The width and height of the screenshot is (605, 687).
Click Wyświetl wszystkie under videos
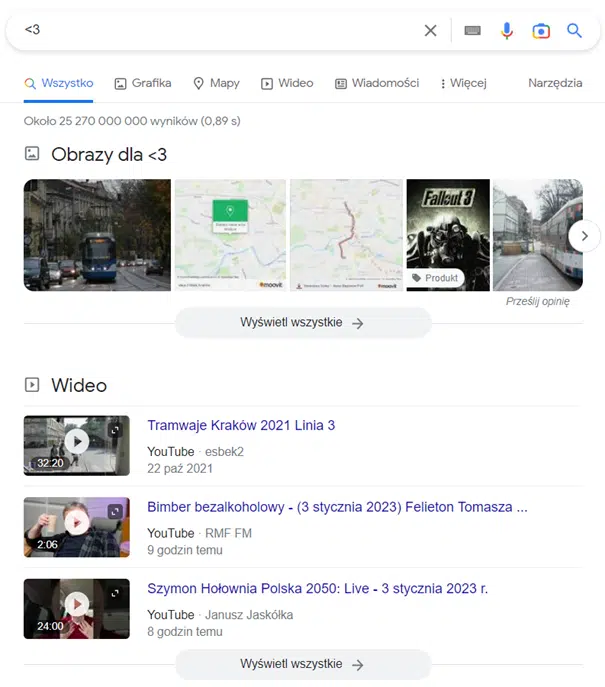tap(302, 664)
